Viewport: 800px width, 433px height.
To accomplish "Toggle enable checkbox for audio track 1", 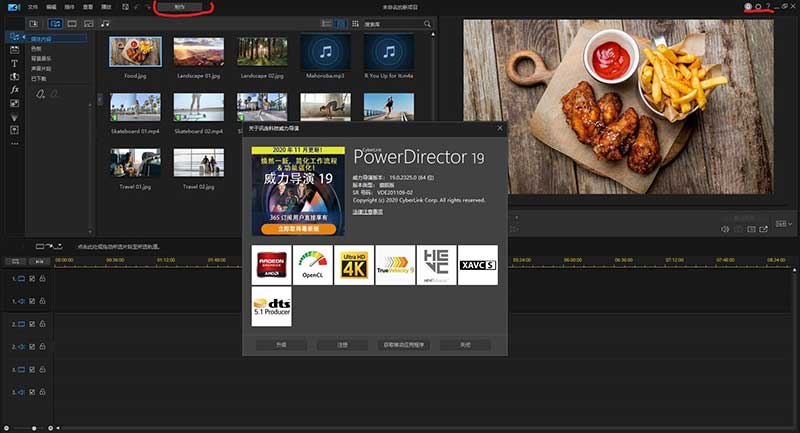I will click(32, 301).
